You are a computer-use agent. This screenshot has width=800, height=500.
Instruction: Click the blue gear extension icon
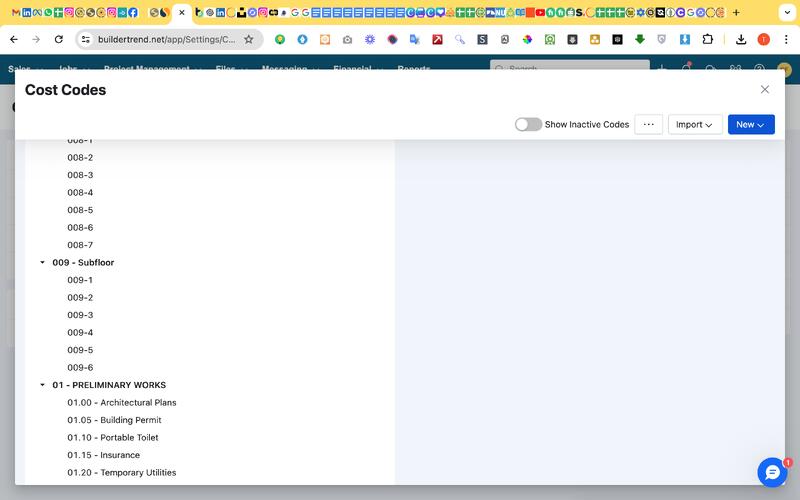coord(369,39)
